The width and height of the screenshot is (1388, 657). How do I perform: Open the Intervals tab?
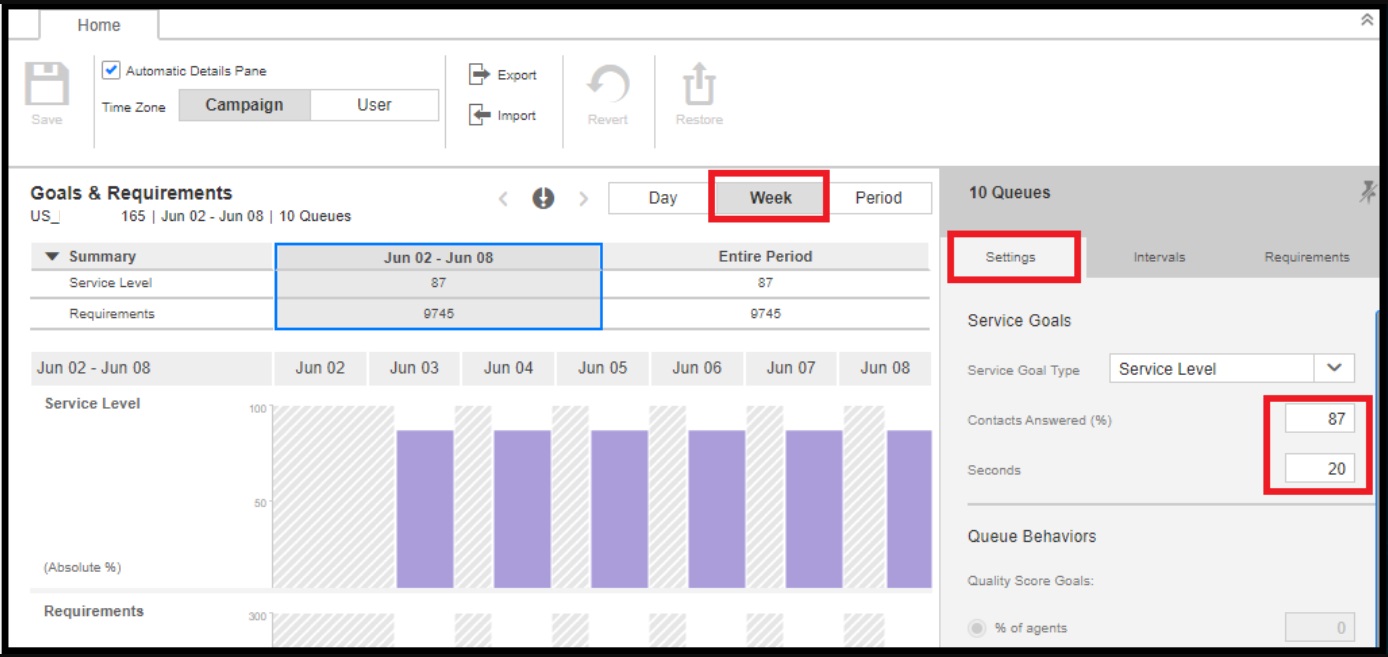[x=1159, y=257]
